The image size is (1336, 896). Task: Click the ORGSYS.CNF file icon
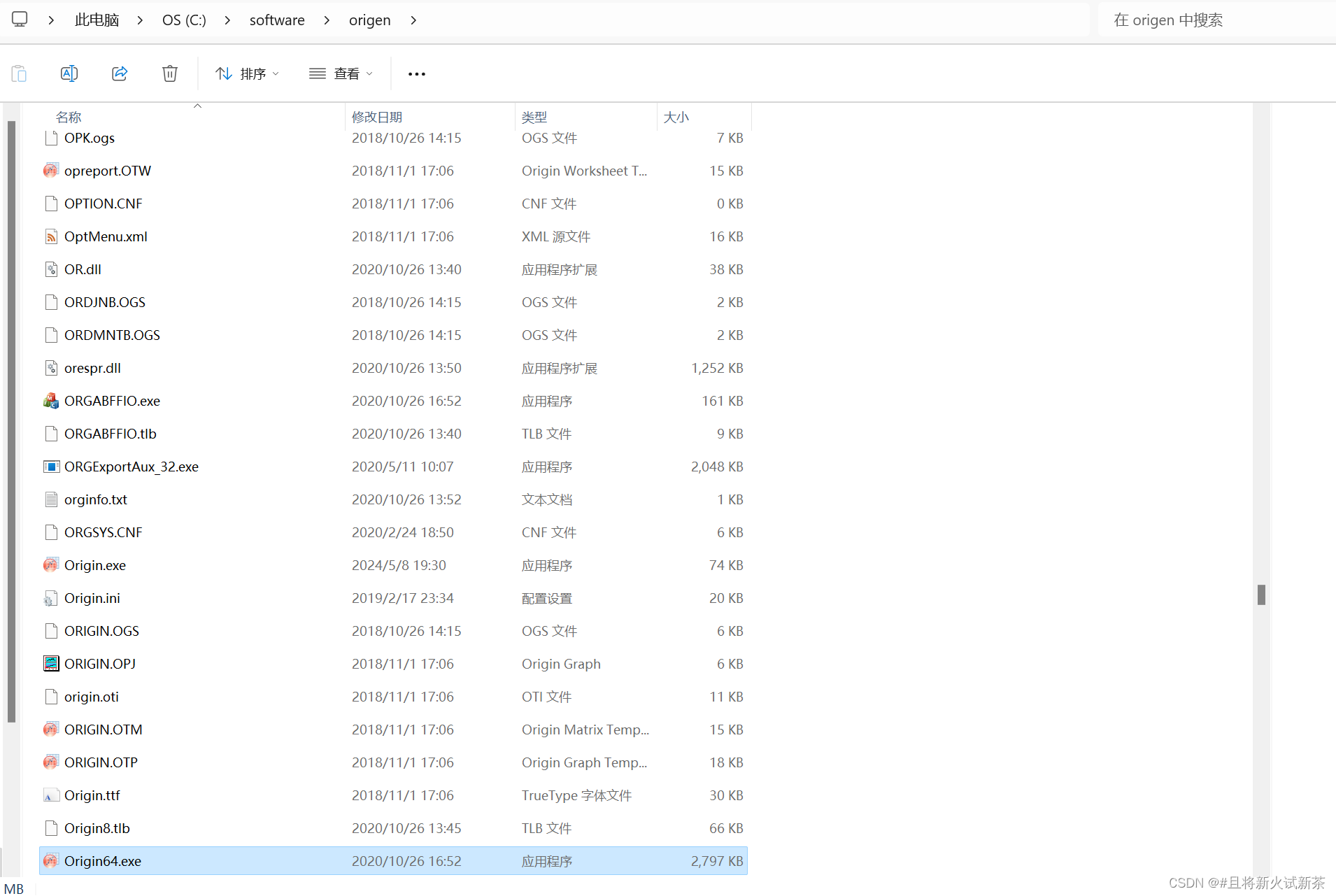click(51, 532)
